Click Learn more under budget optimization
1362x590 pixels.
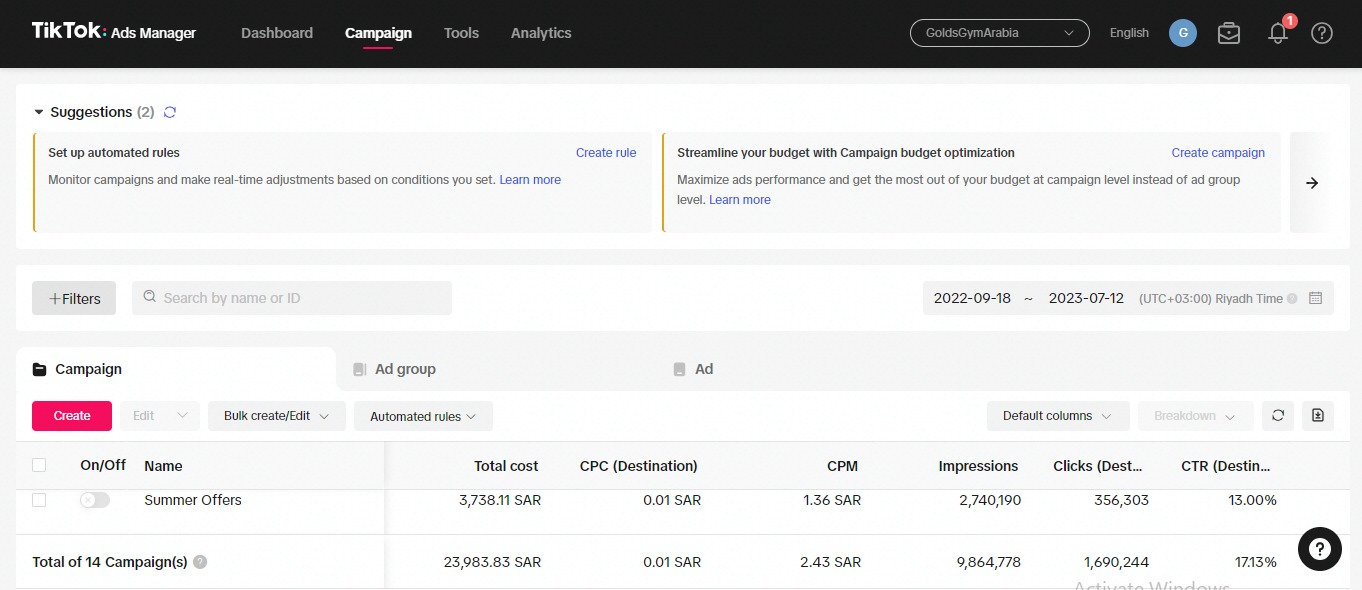point(740,200)
